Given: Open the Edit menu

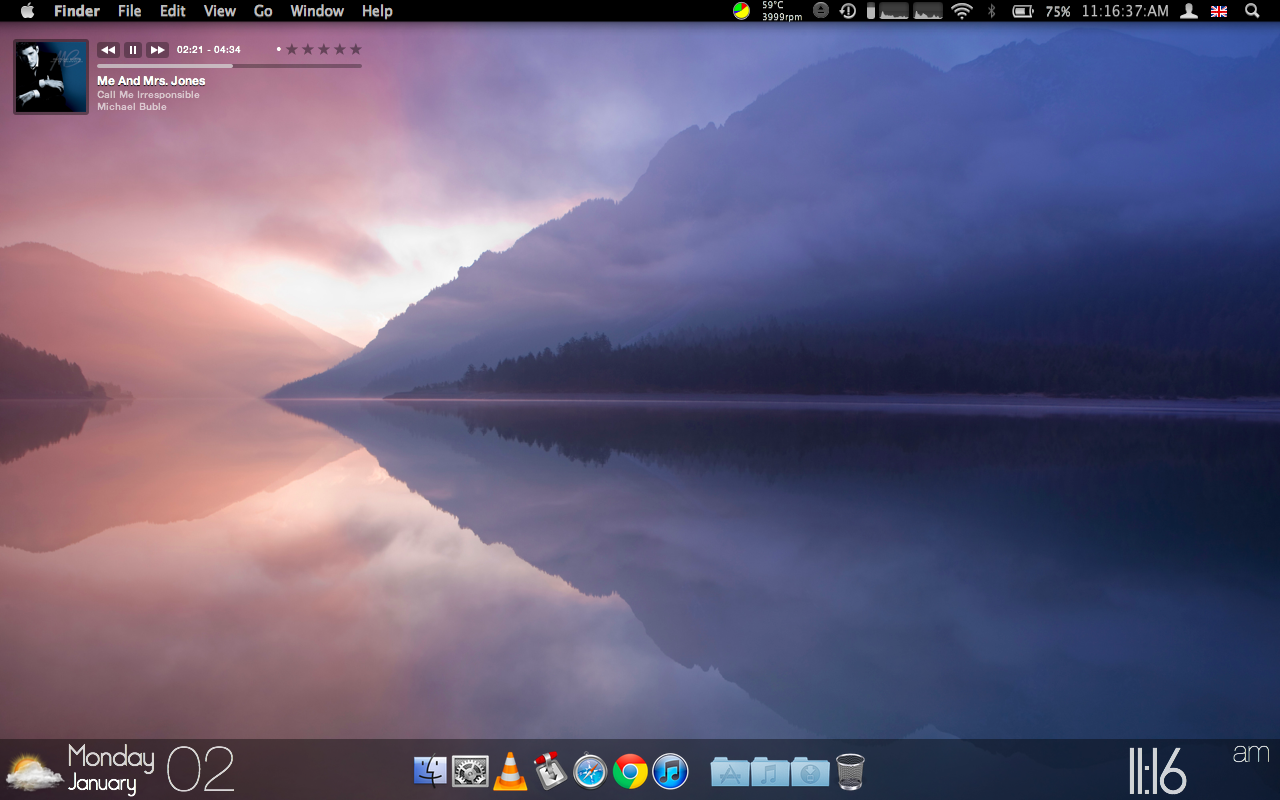Looking at the screenshot, I should coord(173,11).
